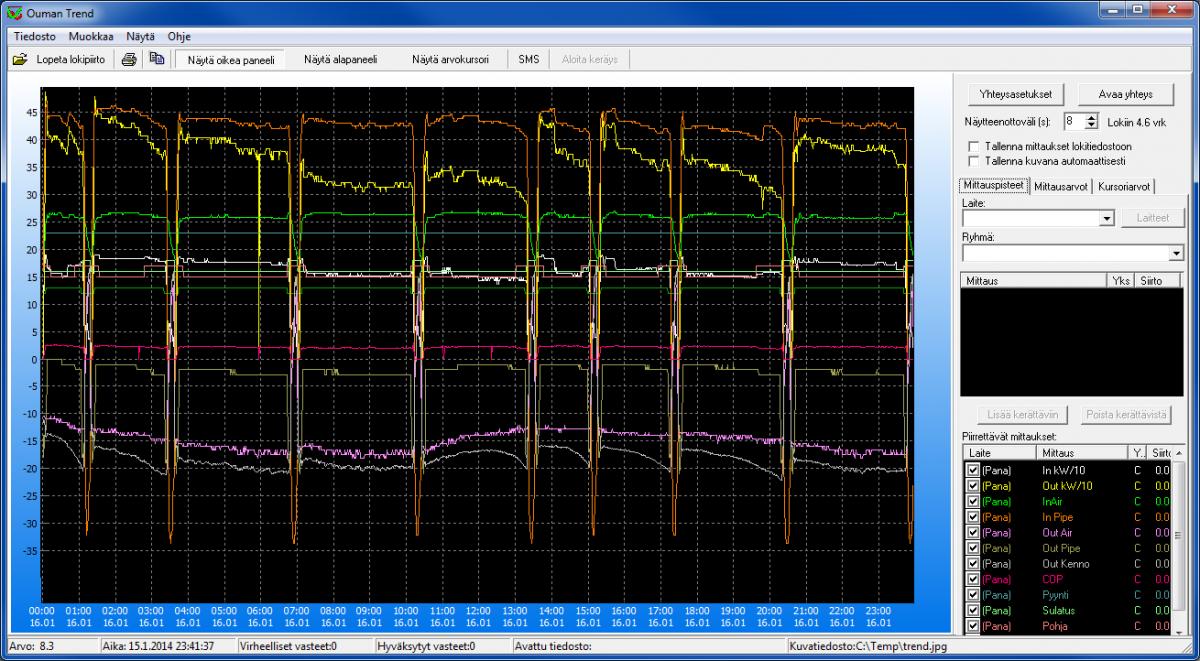Switch to the Mittausarvot tab
This screenshot has height=661, width=1200.
pos(1061,186)
